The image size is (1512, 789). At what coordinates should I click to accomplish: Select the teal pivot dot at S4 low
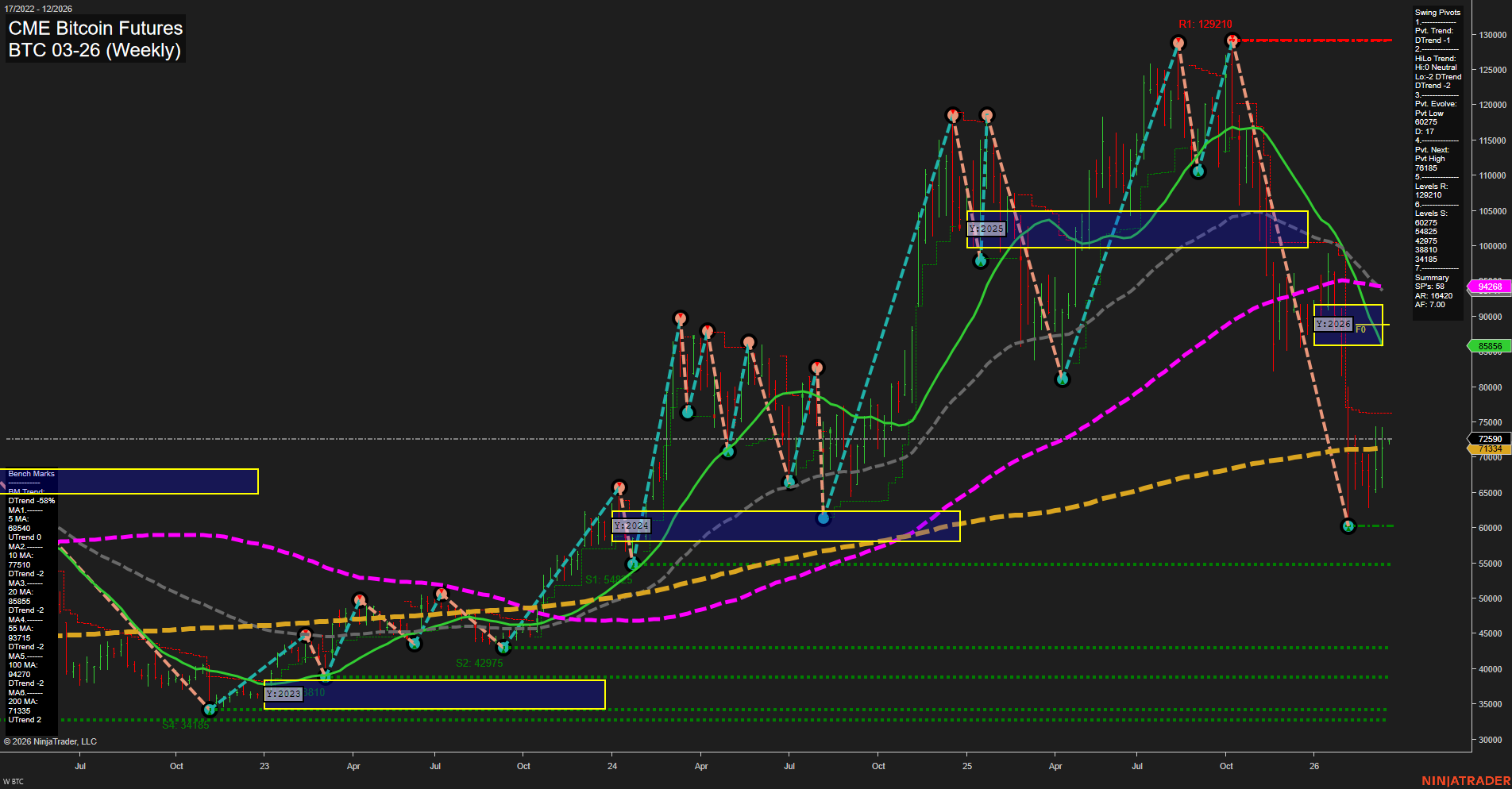pyautogui.click(x=210, y=710)
